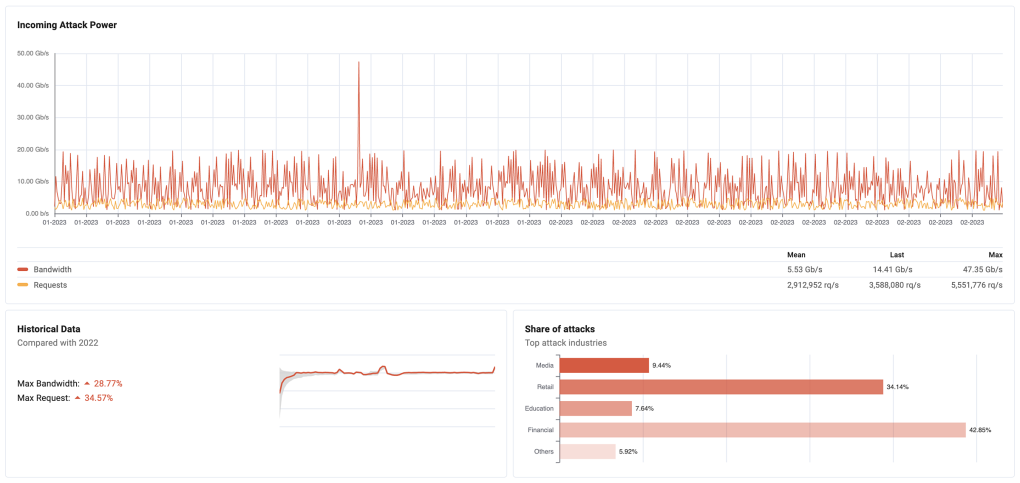Select the Education bar showing 7.64%

coord(596,408)
